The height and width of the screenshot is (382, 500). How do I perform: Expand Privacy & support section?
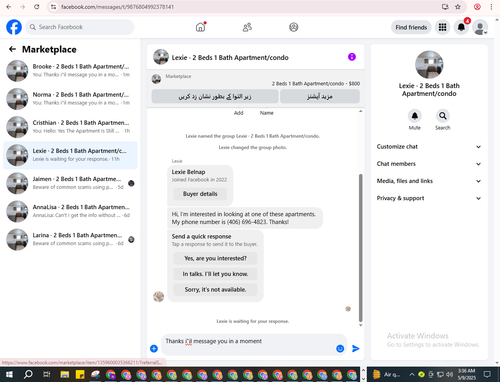point(429,198)
